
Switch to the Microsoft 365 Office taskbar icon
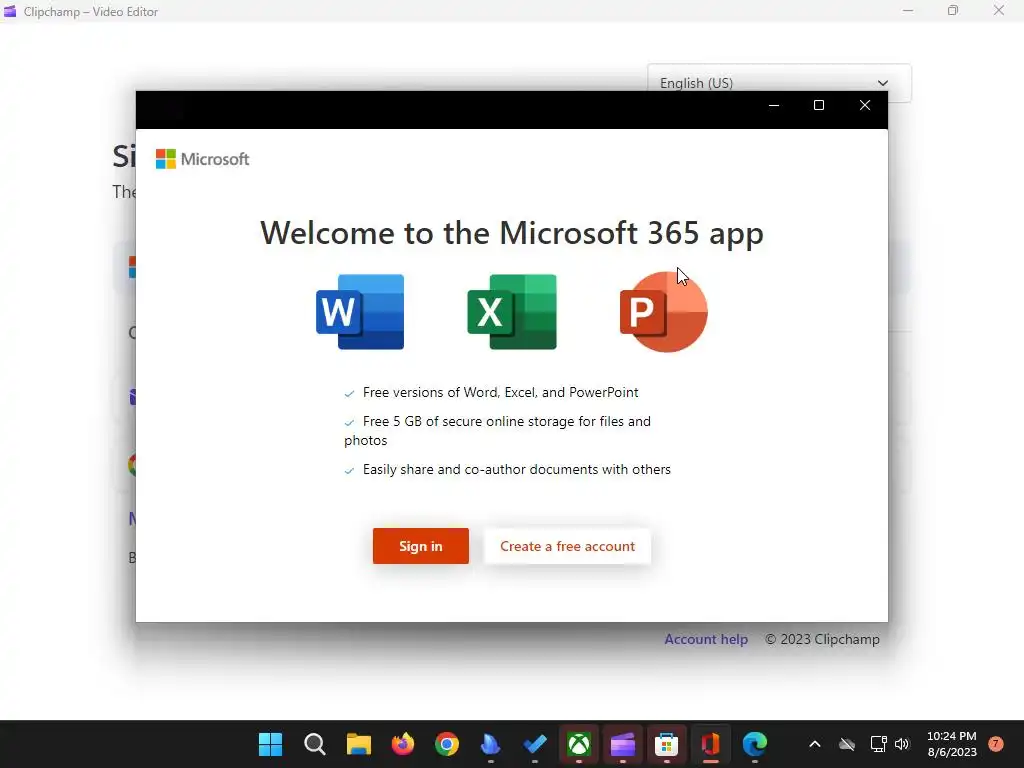point(711,744)
